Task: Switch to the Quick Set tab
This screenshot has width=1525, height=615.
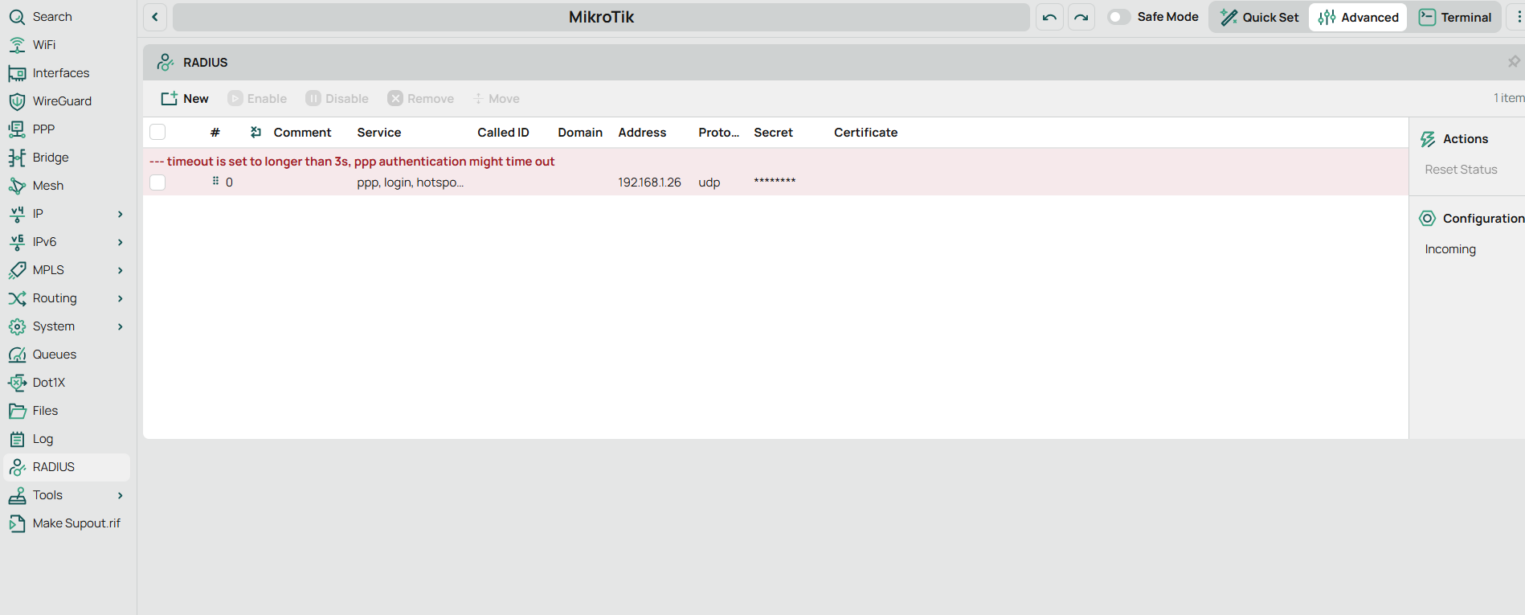Action: 1259,17
